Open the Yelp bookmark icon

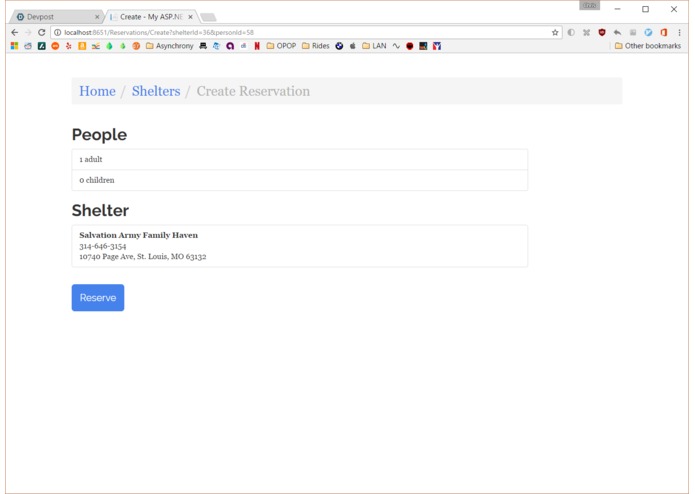pyautogui.click(x=69, y=46)
